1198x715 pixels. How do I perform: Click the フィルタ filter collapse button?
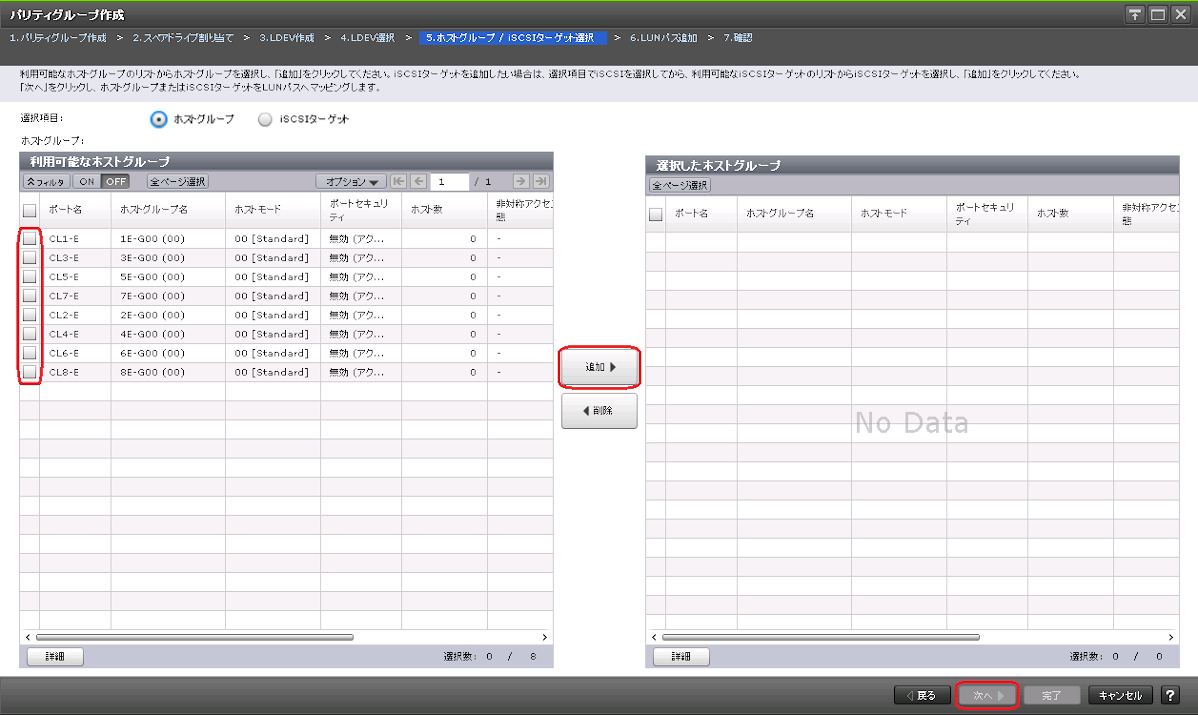[46, 182]
